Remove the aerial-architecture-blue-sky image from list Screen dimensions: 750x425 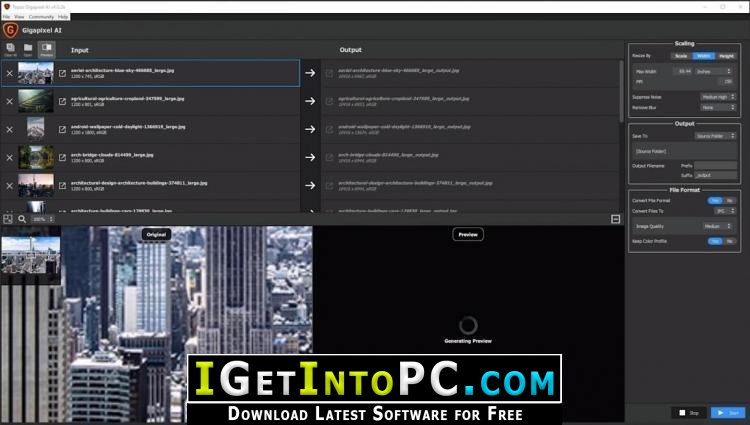pos(10,73)
